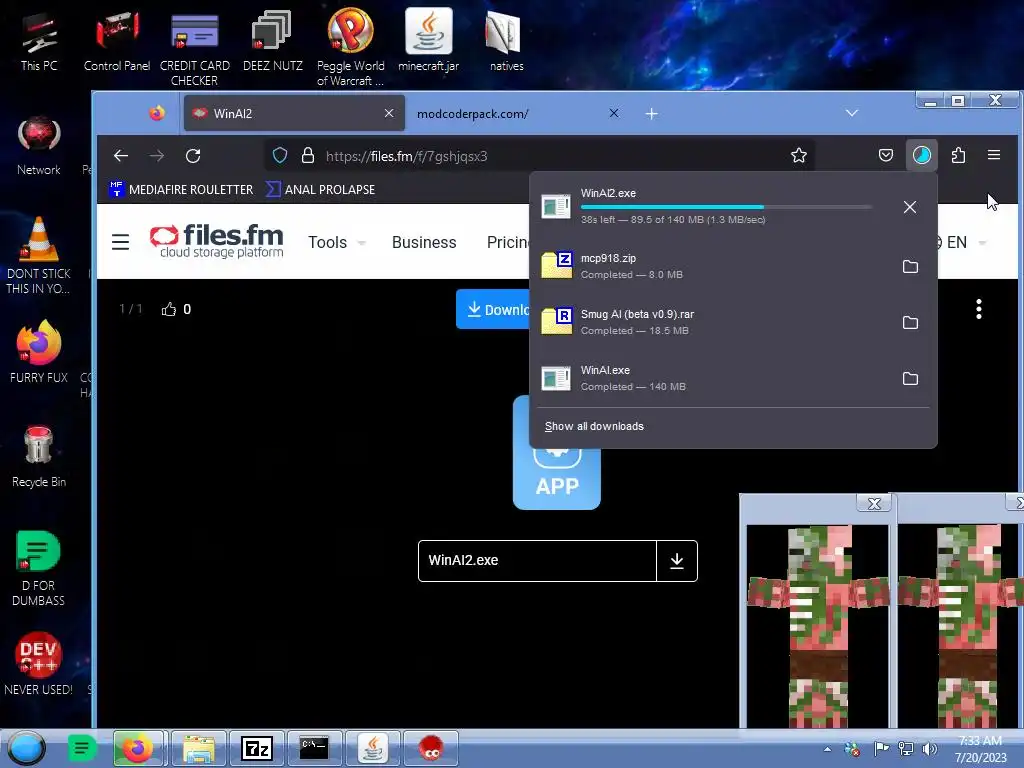This screenshot has height=768, width=1024.
Task: Cancel the WinAI2.exe download
Action: pyautogui.click(x=910, y=207)
